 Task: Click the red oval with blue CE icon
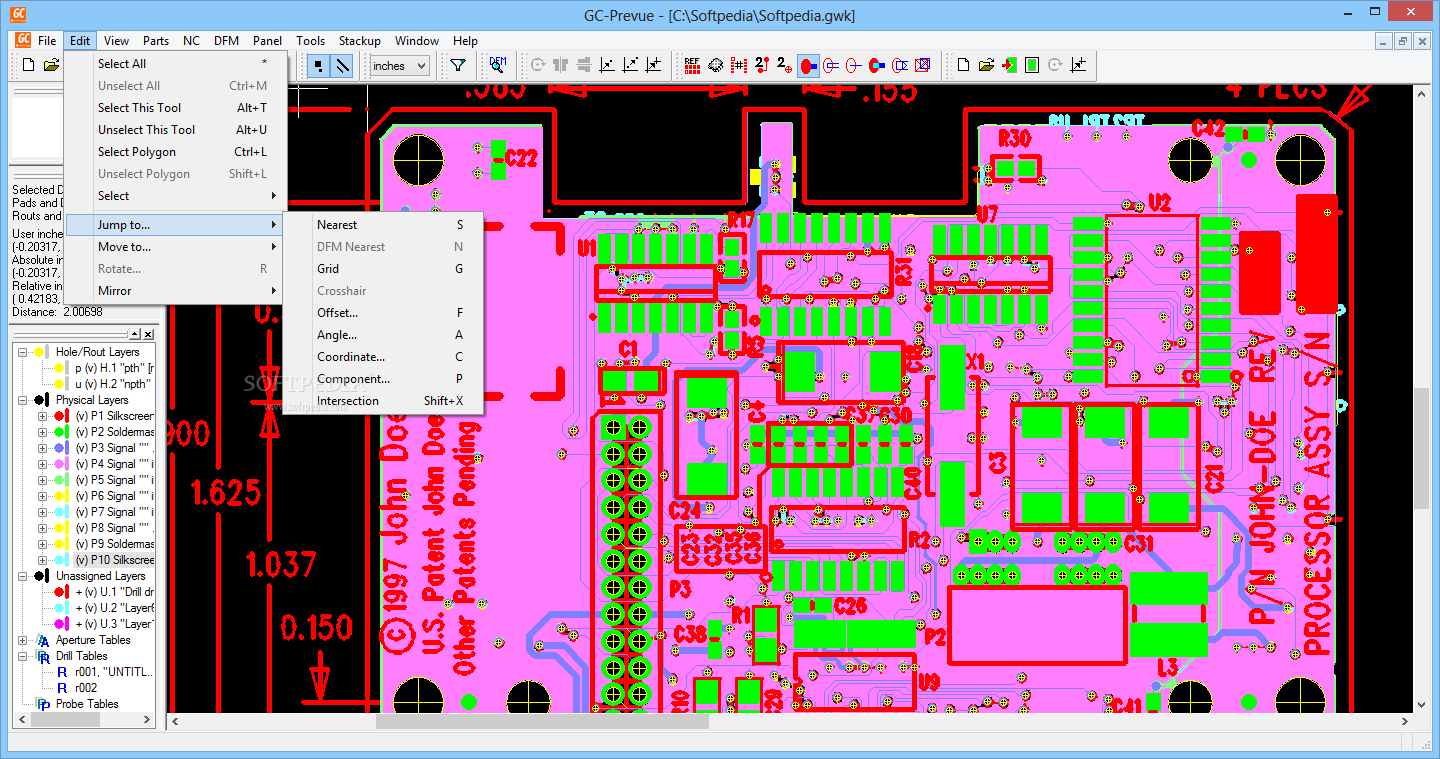(x=900, y=65)
